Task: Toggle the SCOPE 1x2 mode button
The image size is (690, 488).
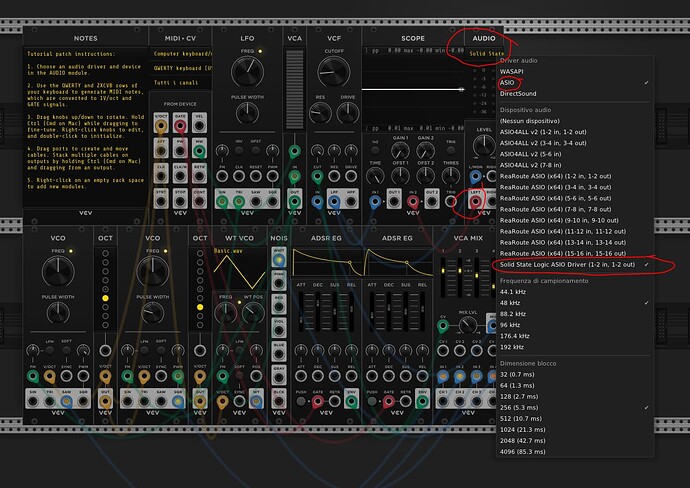Action: tap(375, 150)
